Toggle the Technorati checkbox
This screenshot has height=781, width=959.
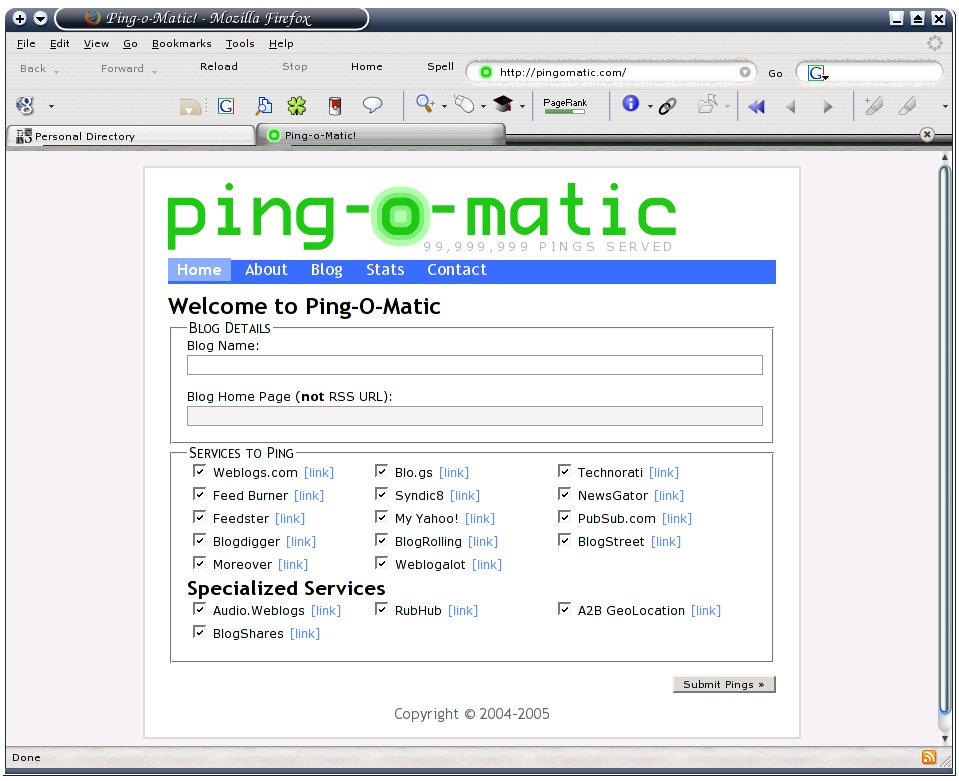pyautogui.click(x=564, y=470)
